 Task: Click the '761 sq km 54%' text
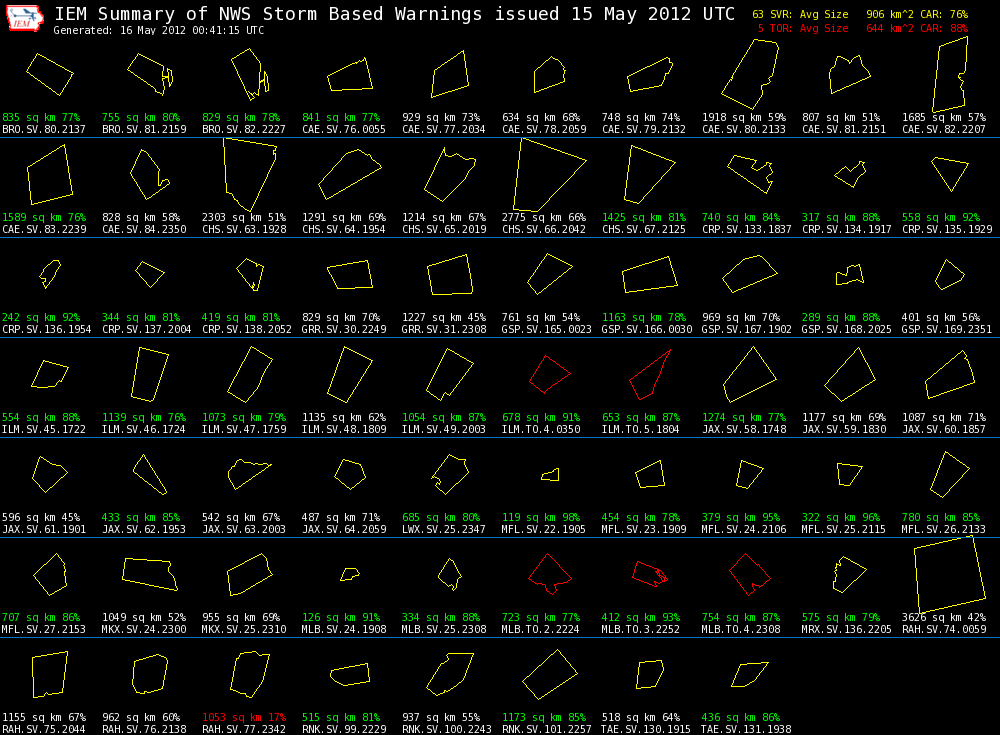click(541, 318)
